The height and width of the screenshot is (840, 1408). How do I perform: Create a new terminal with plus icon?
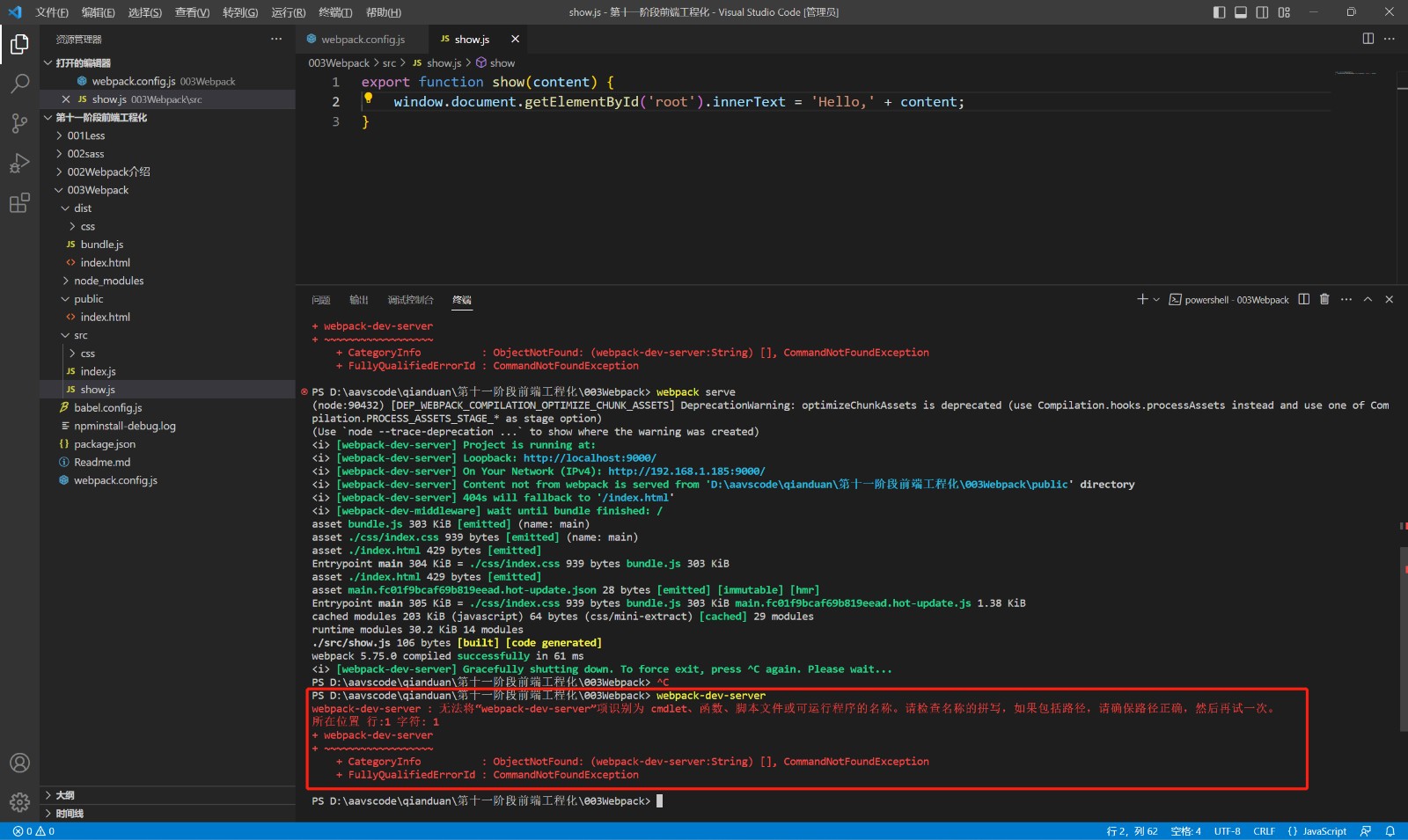point(1142,299)
